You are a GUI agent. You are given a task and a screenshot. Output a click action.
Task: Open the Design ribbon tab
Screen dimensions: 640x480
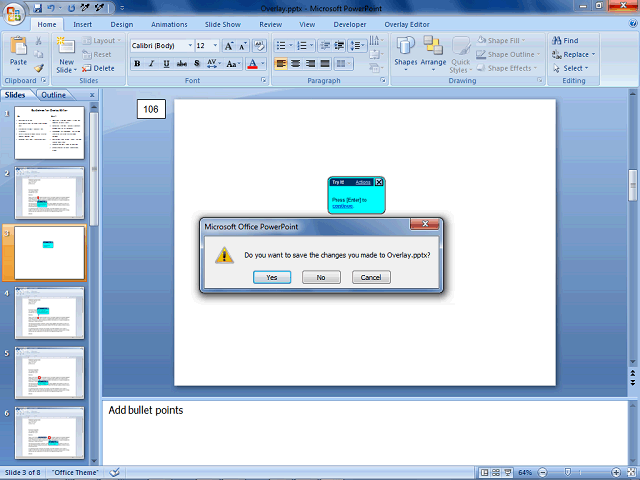pyautogui.click(x=122, y=24)
